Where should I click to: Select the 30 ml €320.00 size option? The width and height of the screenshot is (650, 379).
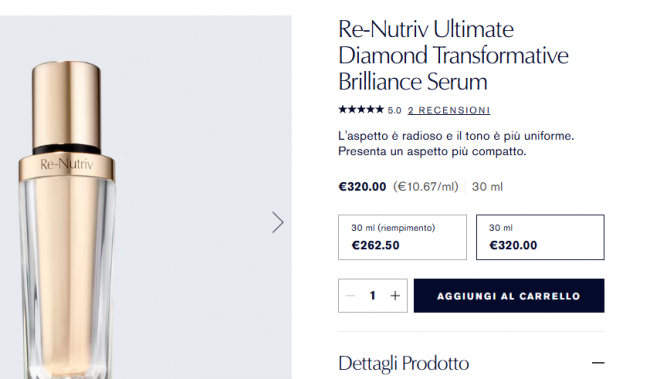(x=540, y=237)
